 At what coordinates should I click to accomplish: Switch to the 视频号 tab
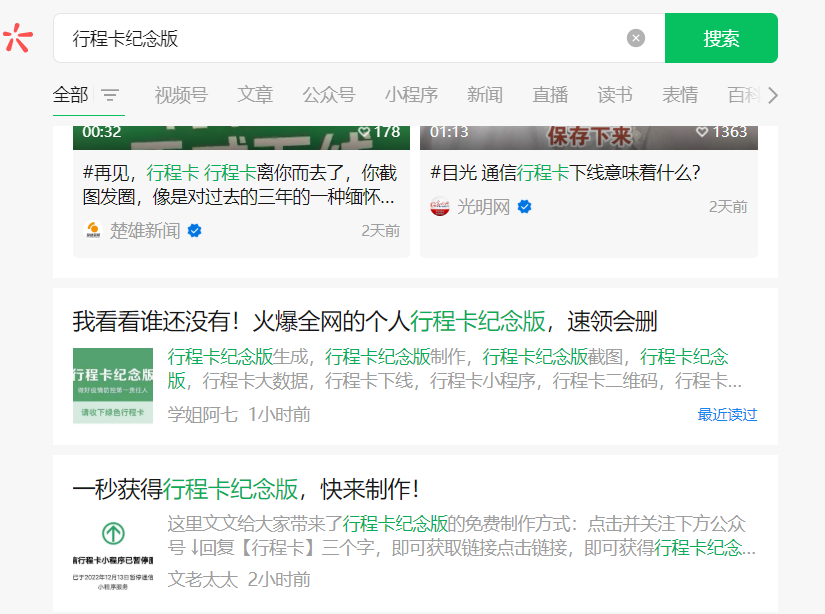pos(179,95)
